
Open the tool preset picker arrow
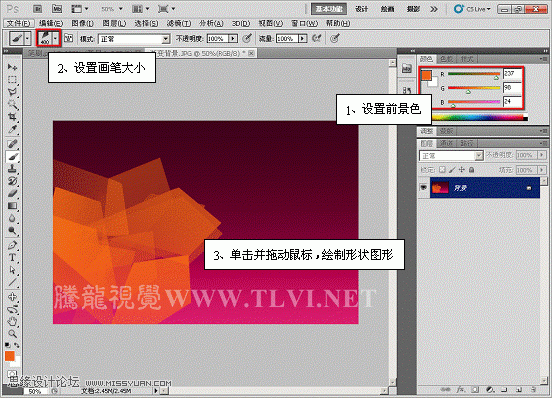pyautogui.click(x=27, y=38)
